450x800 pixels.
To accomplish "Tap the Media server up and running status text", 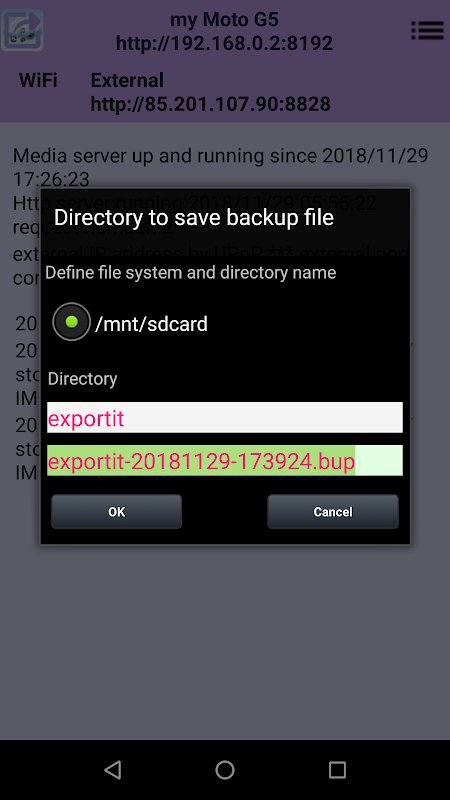I will (220, 167).
